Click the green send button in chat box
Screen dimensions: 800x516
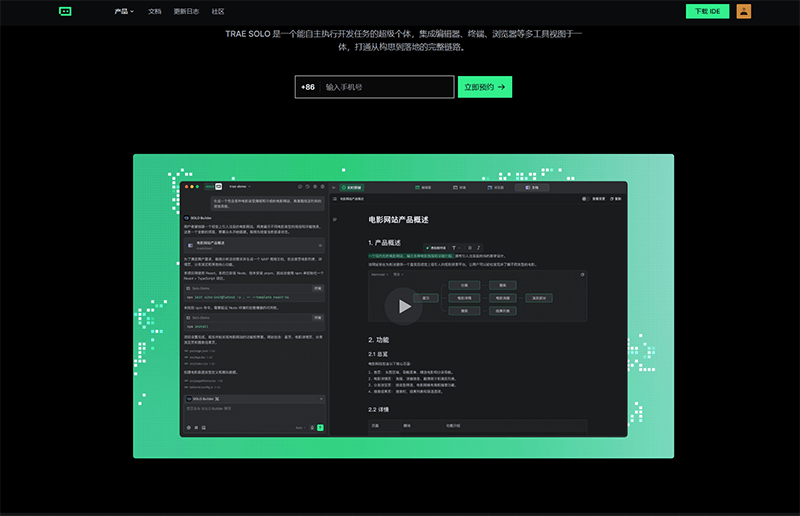point(320,427)
